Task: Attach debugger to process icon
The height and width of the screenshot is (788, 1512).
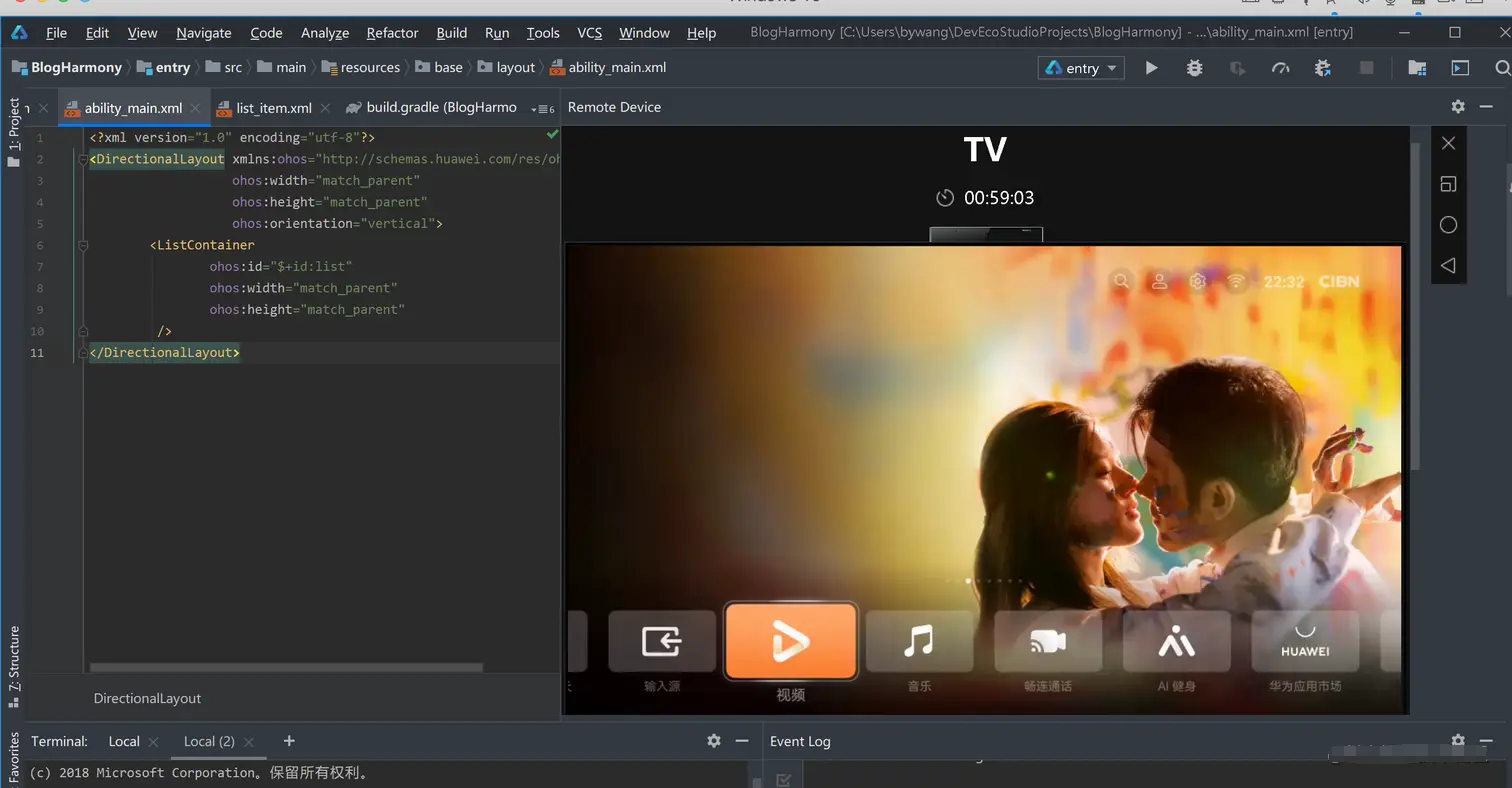Action: (1323, 68)
